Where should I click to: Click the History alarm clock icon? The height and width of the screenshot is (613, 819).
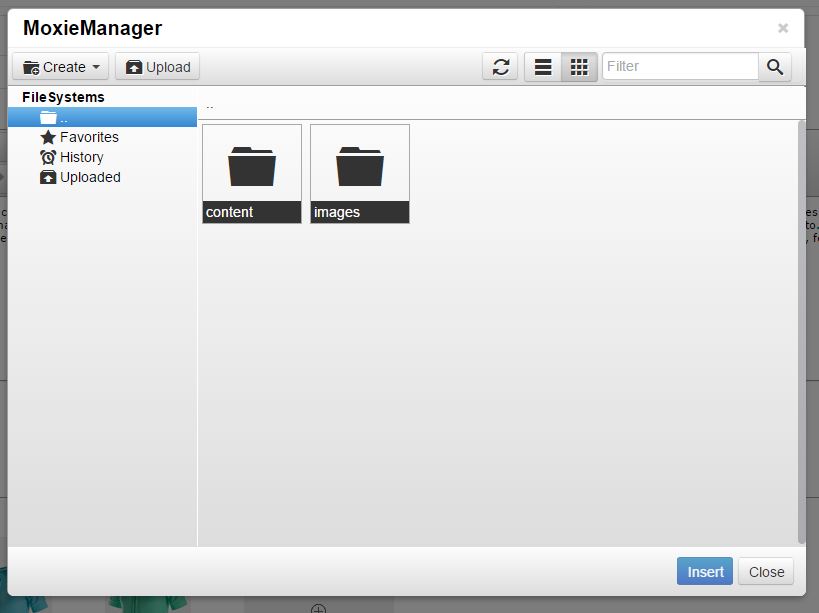pyautogui.click(x=48, y=157)
